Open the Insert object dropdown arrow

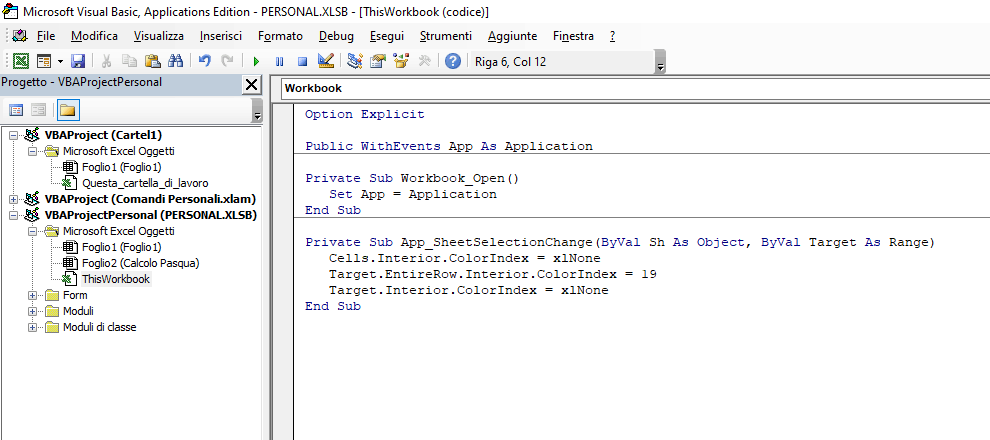pos(61,61)
